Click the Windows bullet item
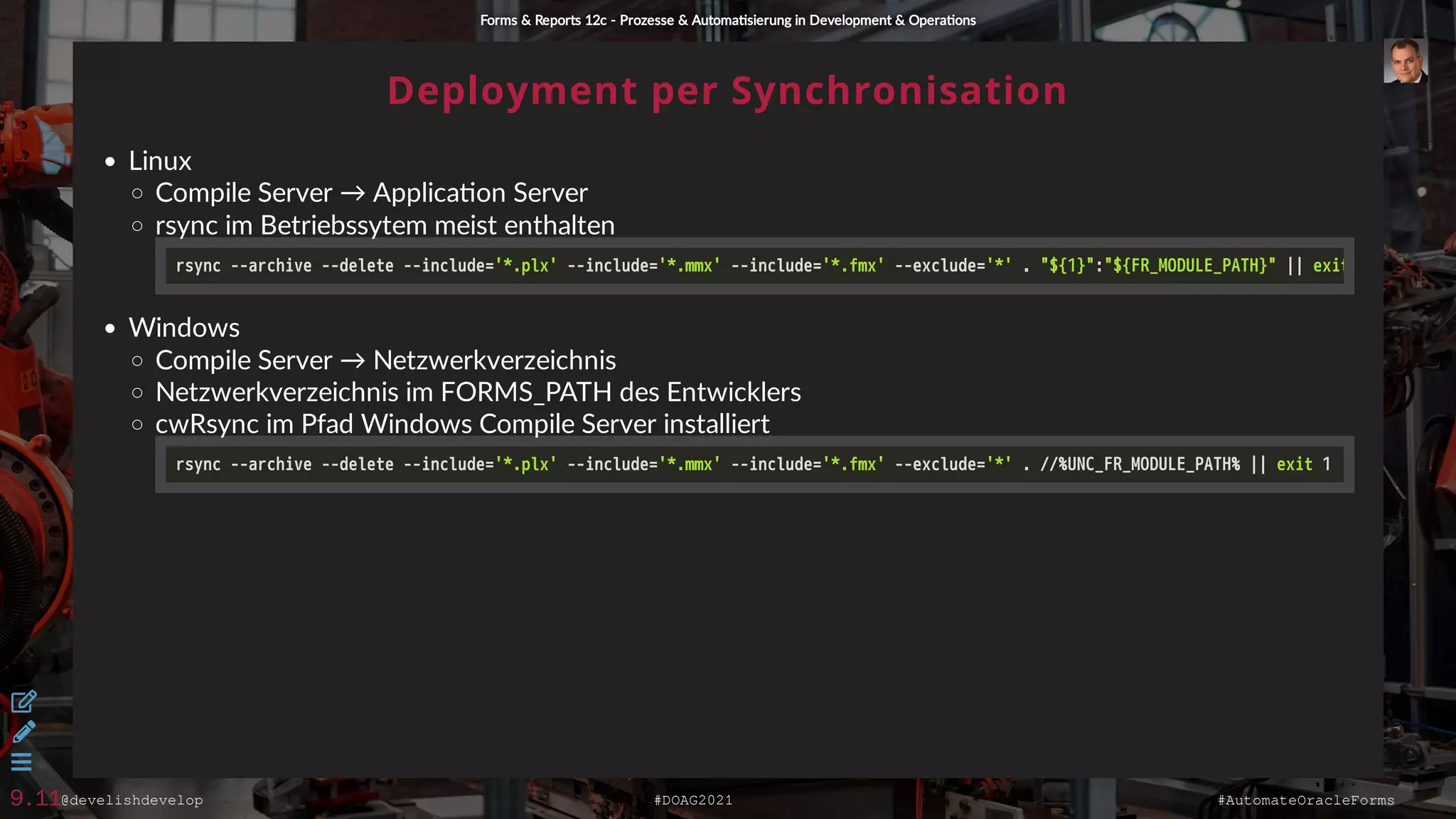Screen dimensions: 1456x819 click(184, 328)
